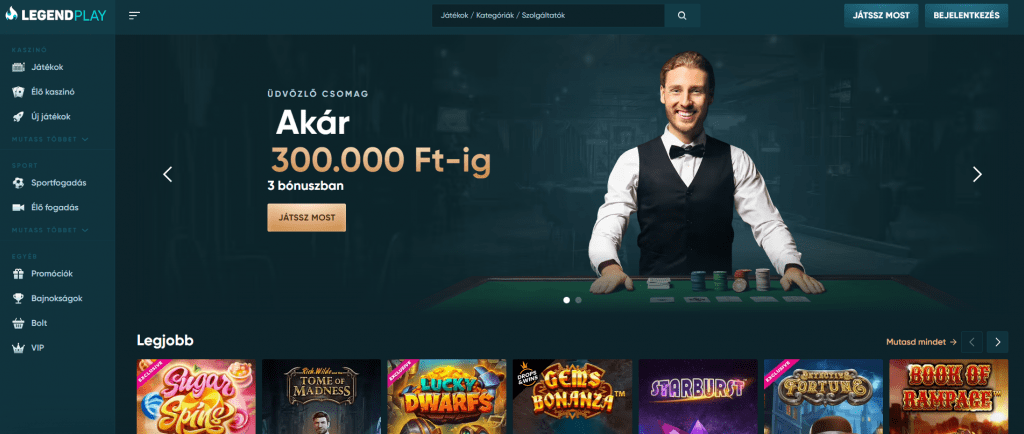Open Játékok slot machine icon
The width and height of the screenshot is (1024, 434).
18,67
